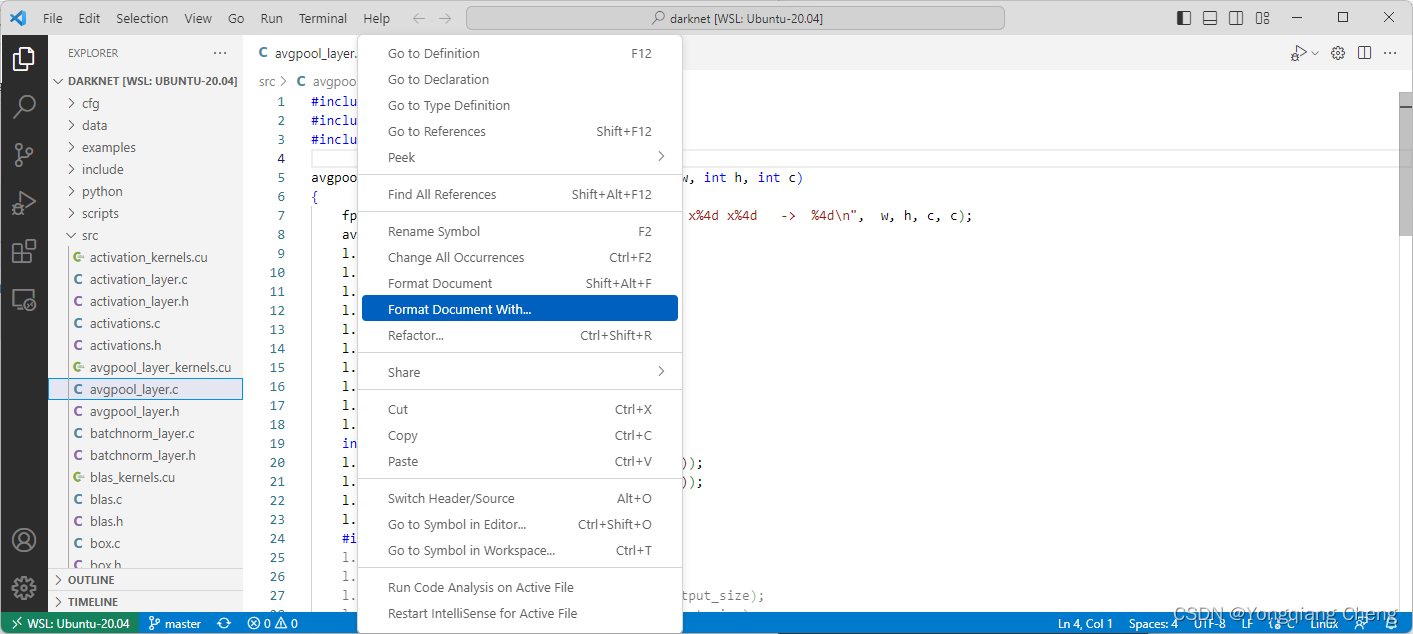
Task: Open avgpool_layer.h file
Action: (145, 411)
